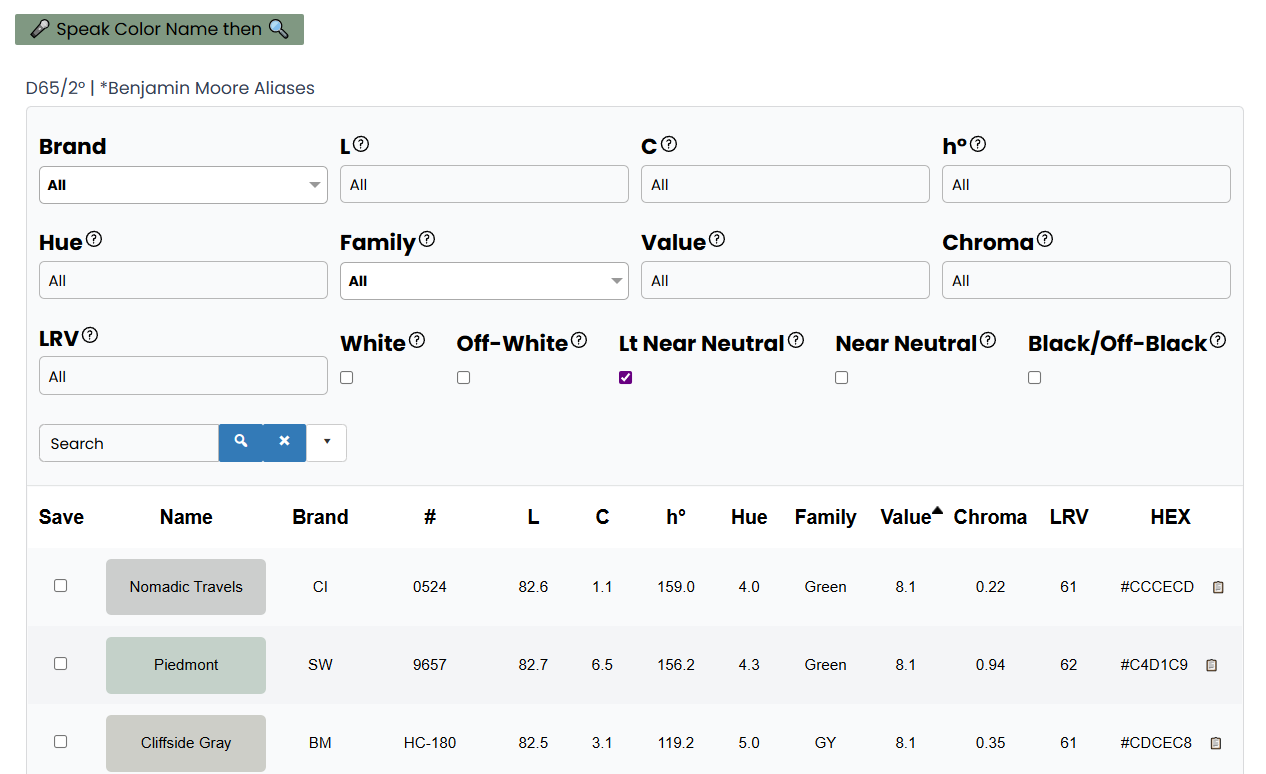Sort table by the LRV column header
Image resolution: width=1266 pixels, height=774 pixels.
point(1069,517)
